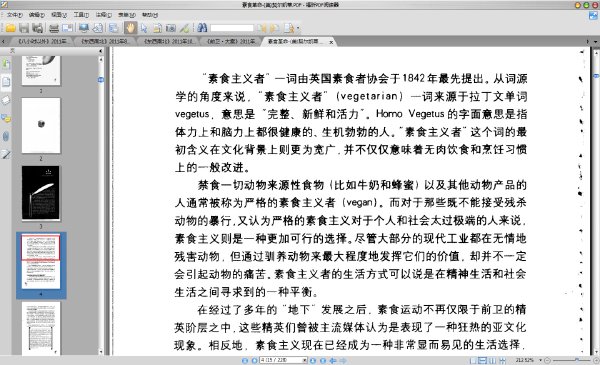
Task: Select the last visible page thumbnail
Action: 41,328
